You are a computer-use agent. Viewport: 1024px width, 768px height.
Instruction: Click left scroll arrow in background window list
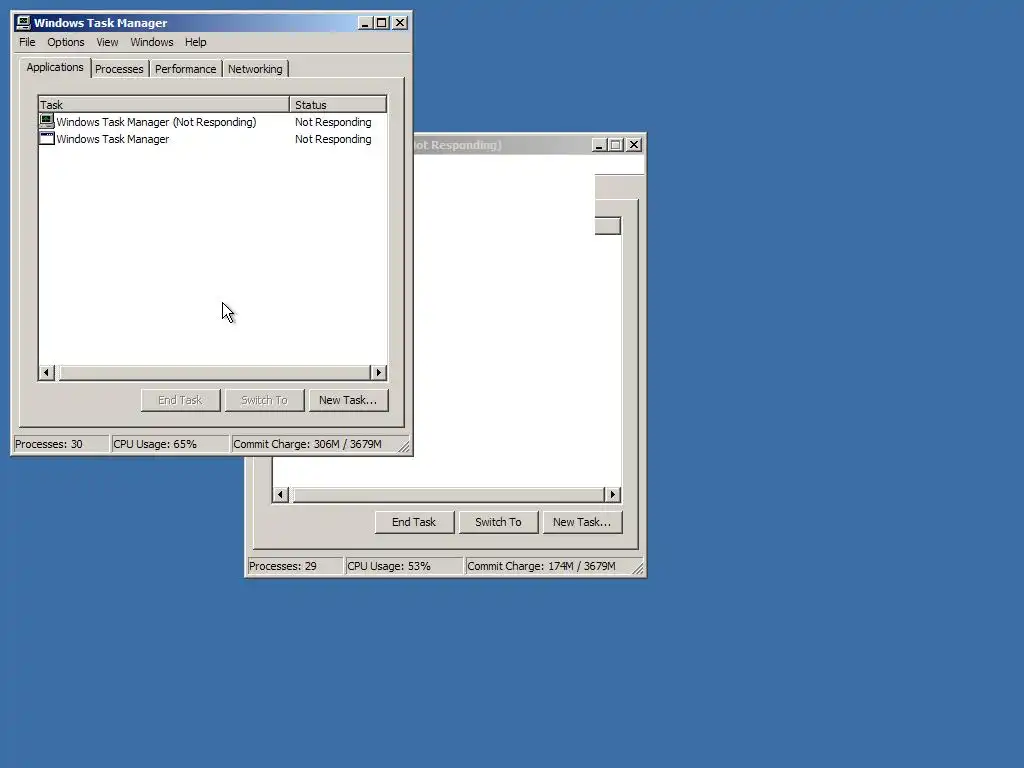280,495
